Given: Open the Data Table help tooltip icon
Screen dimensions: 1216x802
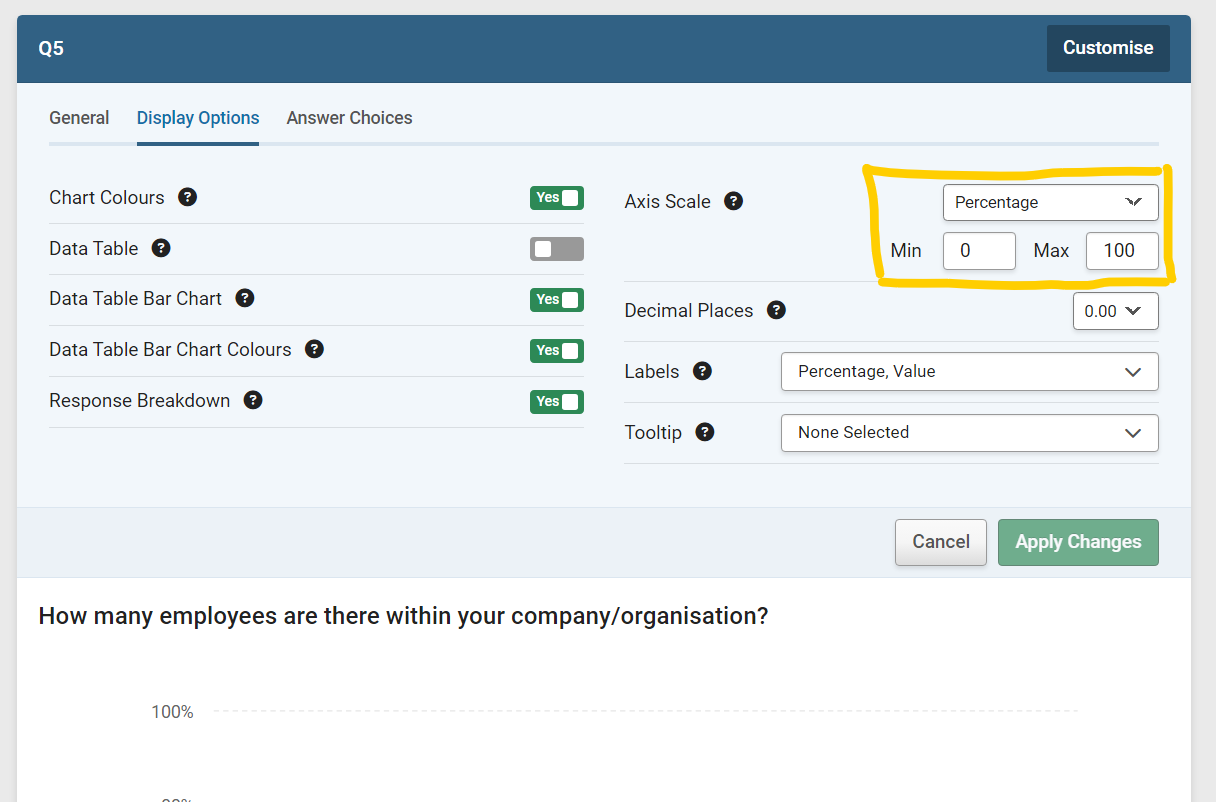Looking at the screenshot, I should (161, 248).
